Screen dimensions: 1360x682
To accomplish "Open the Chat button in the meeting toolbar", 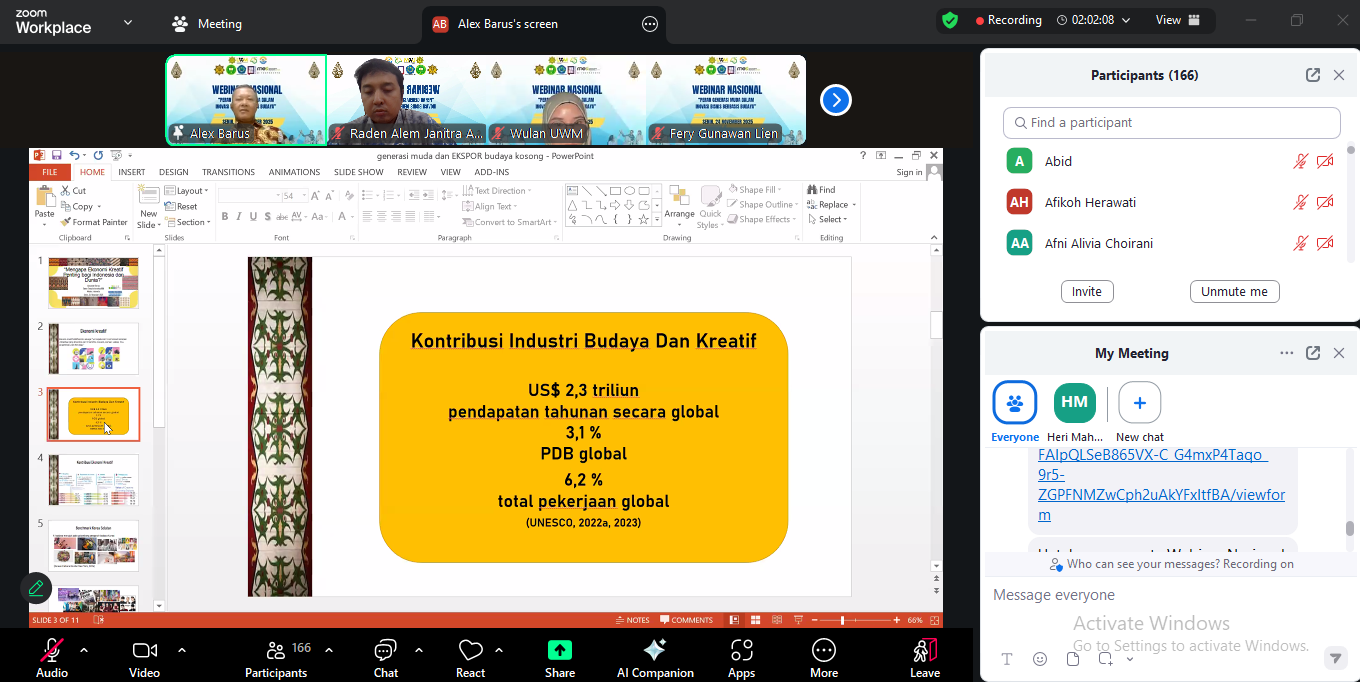I will (x=386, y=658).
